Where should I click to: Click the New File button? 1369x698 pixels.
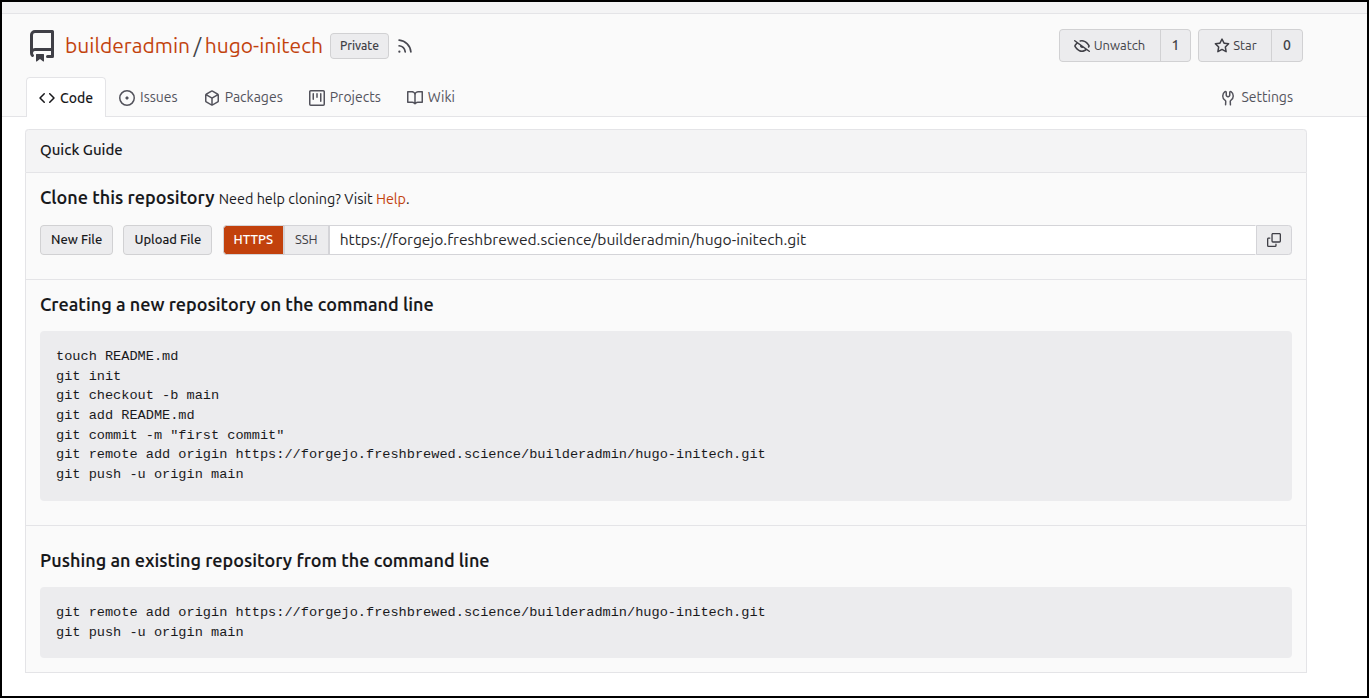(77, 240)
